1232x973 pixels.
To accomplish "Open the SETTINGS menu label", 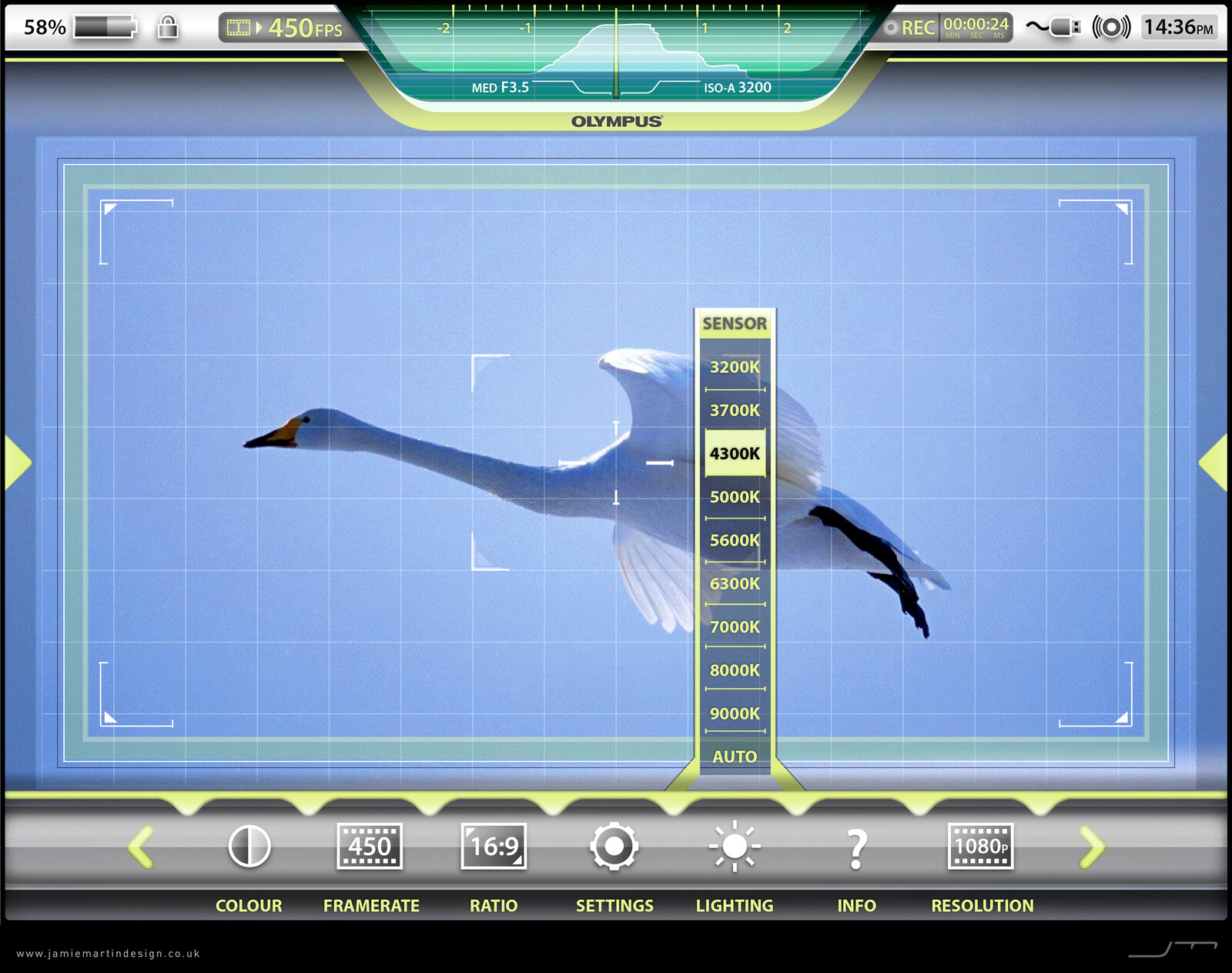I will point(614,906).
